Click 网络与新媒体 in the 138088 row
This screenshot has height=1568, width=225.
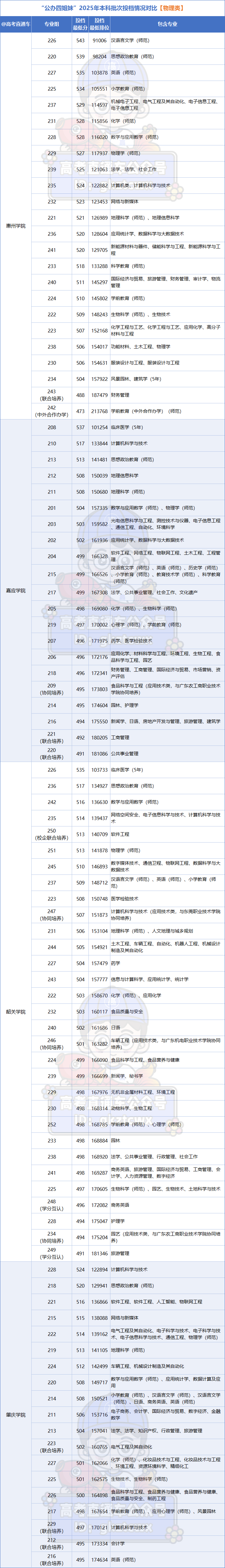click(125, 1318)
